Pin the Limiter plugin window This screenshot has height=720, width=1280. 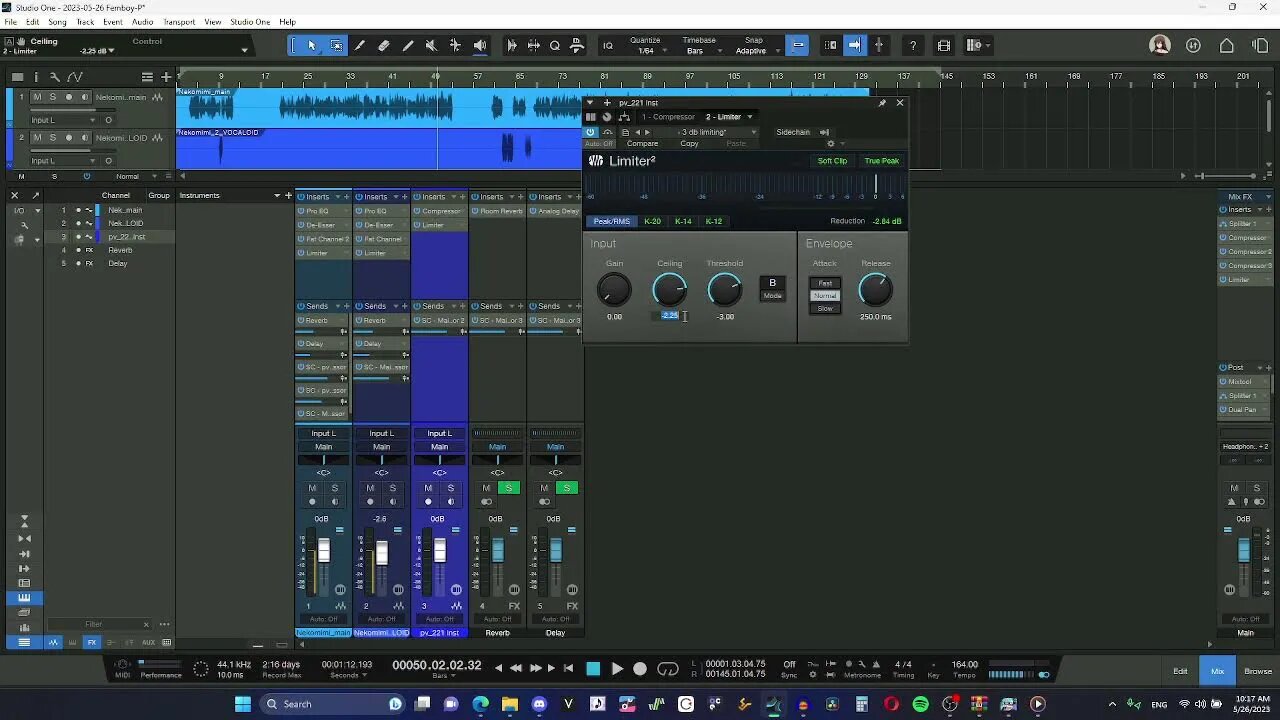click(x=882, y=102)
